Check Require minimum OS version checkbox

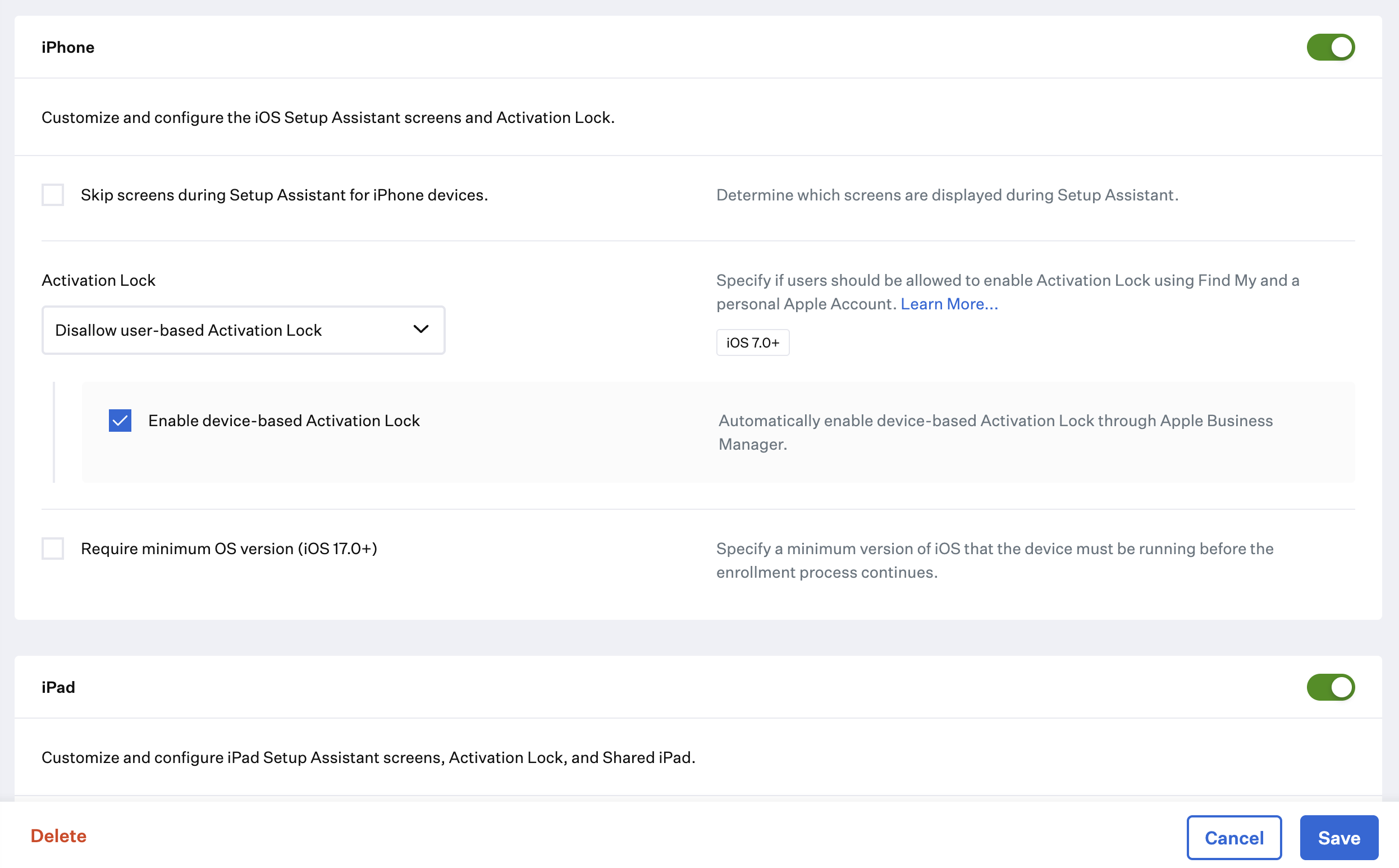pos(53,549)
